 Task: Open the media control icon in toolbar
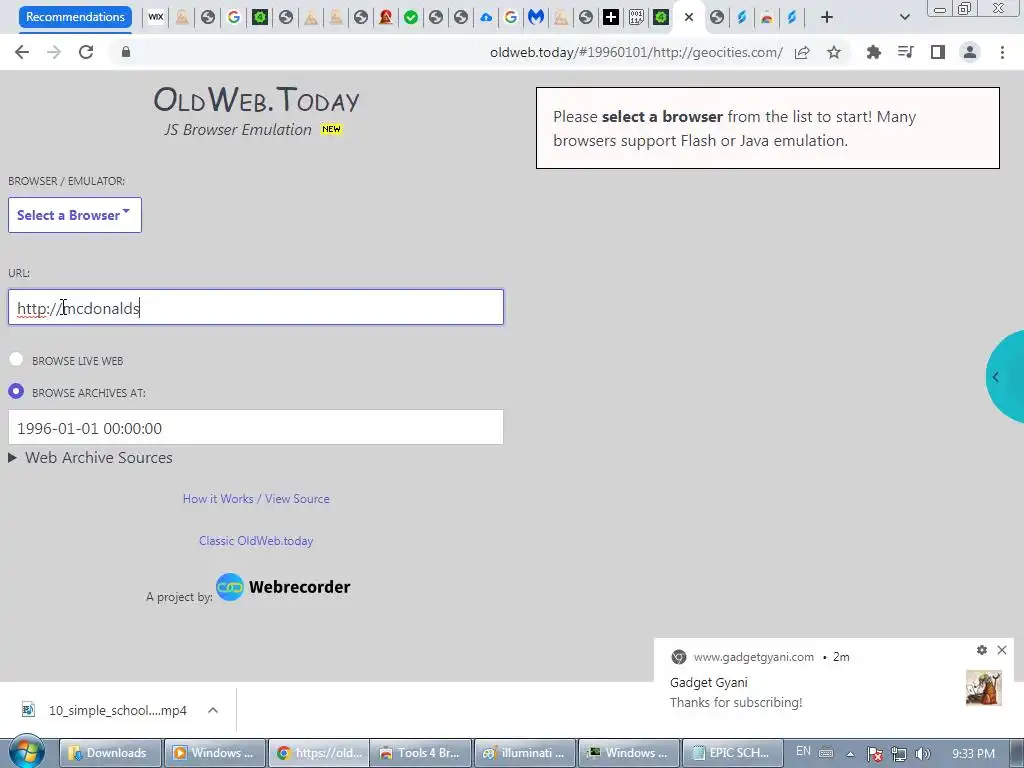[x=905, y=52]
